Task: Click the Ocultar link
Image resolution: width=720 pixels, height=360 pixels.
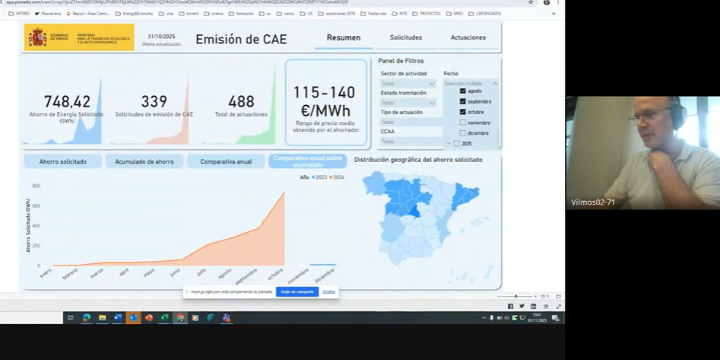Action: point(329,292)
